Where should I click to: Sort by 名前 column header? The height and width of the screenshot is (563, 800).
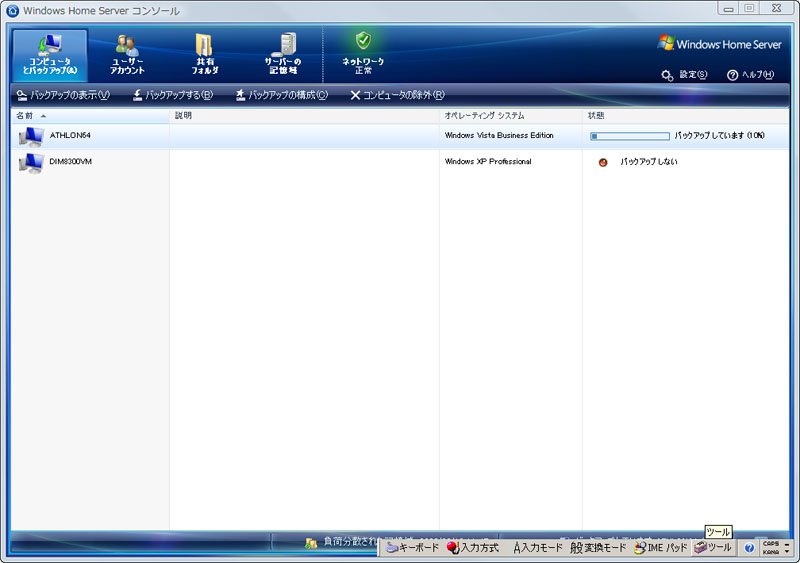[90, 116]
